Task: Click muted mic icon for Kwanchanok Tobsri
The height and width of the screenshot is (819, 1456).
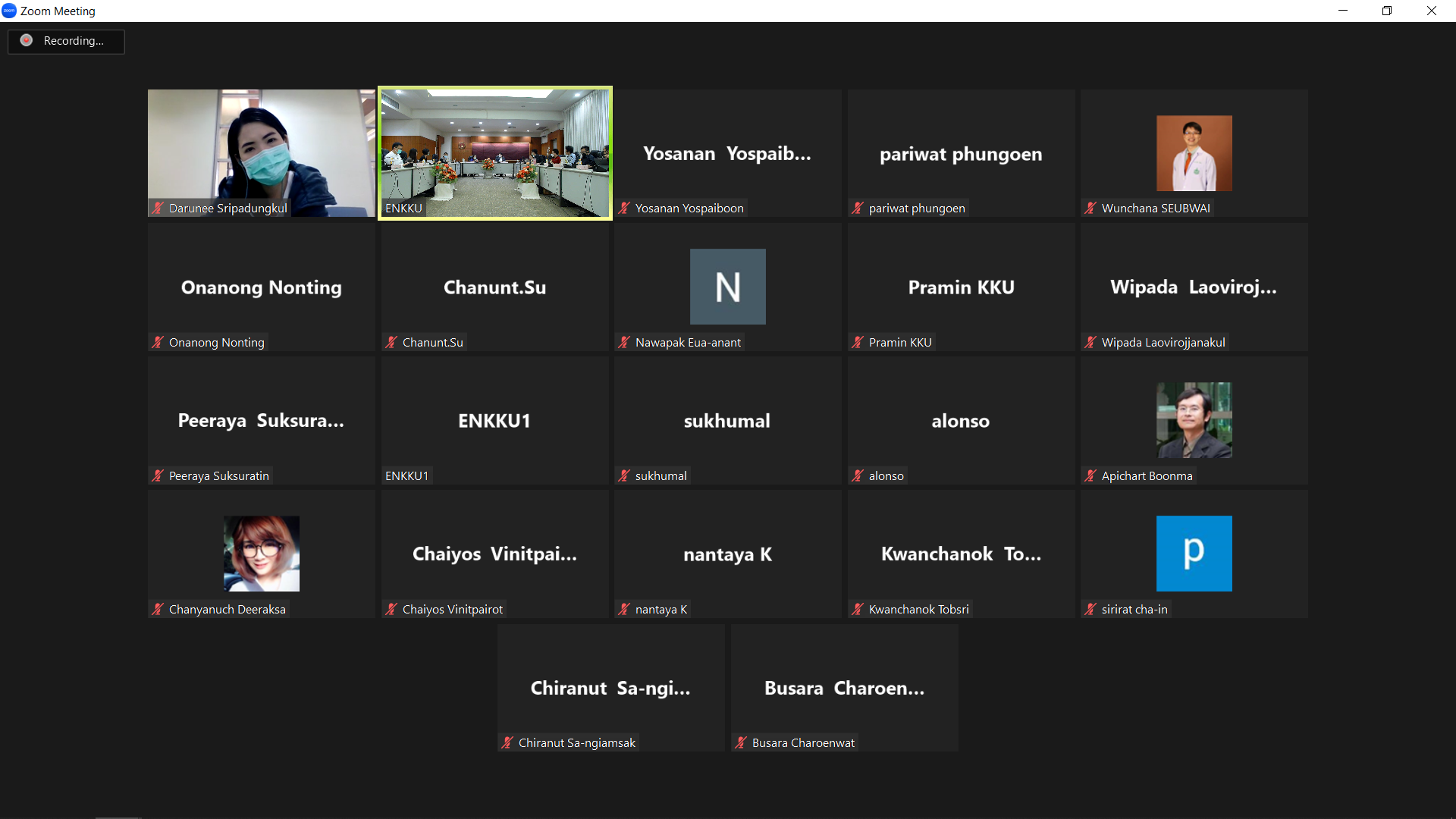Action: point(858,609)
